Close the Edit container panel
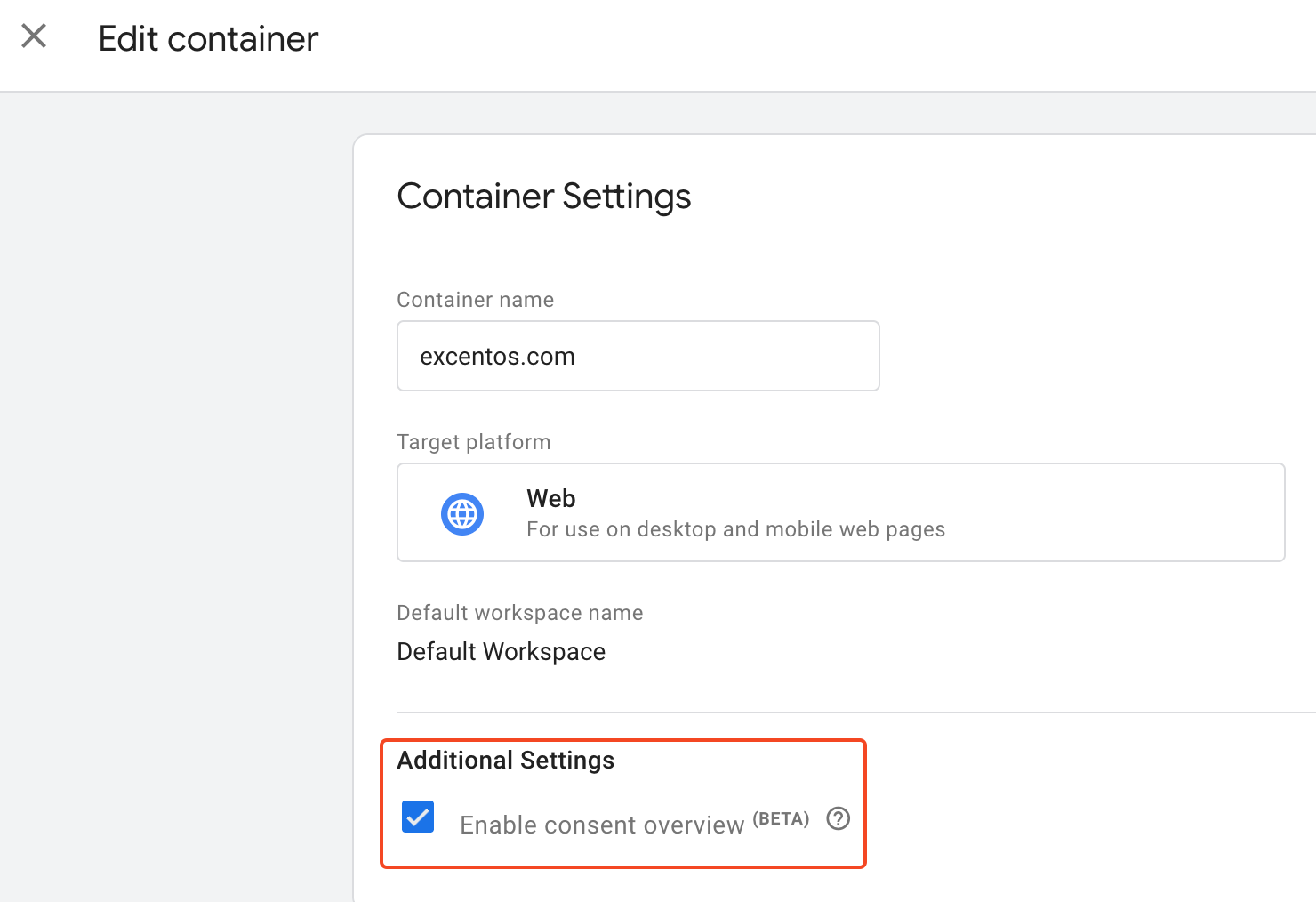Image resolution: width=1316 pixels, height=902 pixels. [x=34, y=36]
